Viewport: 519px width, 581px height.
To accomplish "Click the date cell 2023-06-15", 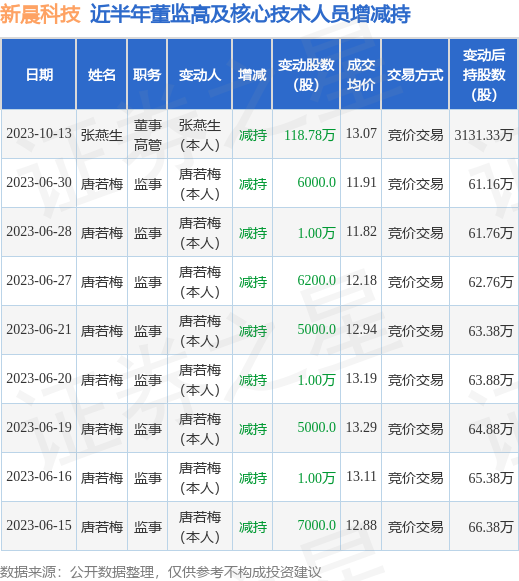I will coord(39,525).
